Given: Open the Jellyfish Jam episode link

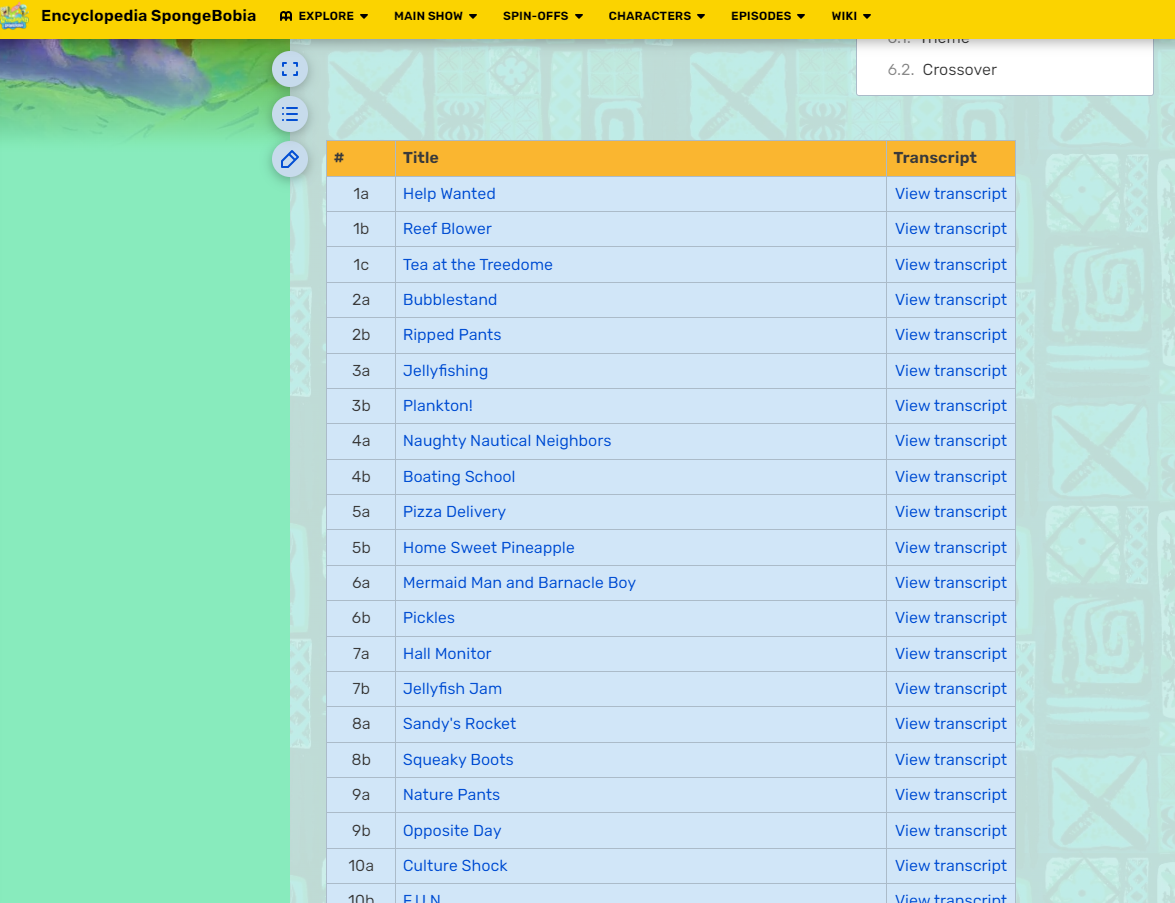Looking at the screenshot, I should point(452,689).
